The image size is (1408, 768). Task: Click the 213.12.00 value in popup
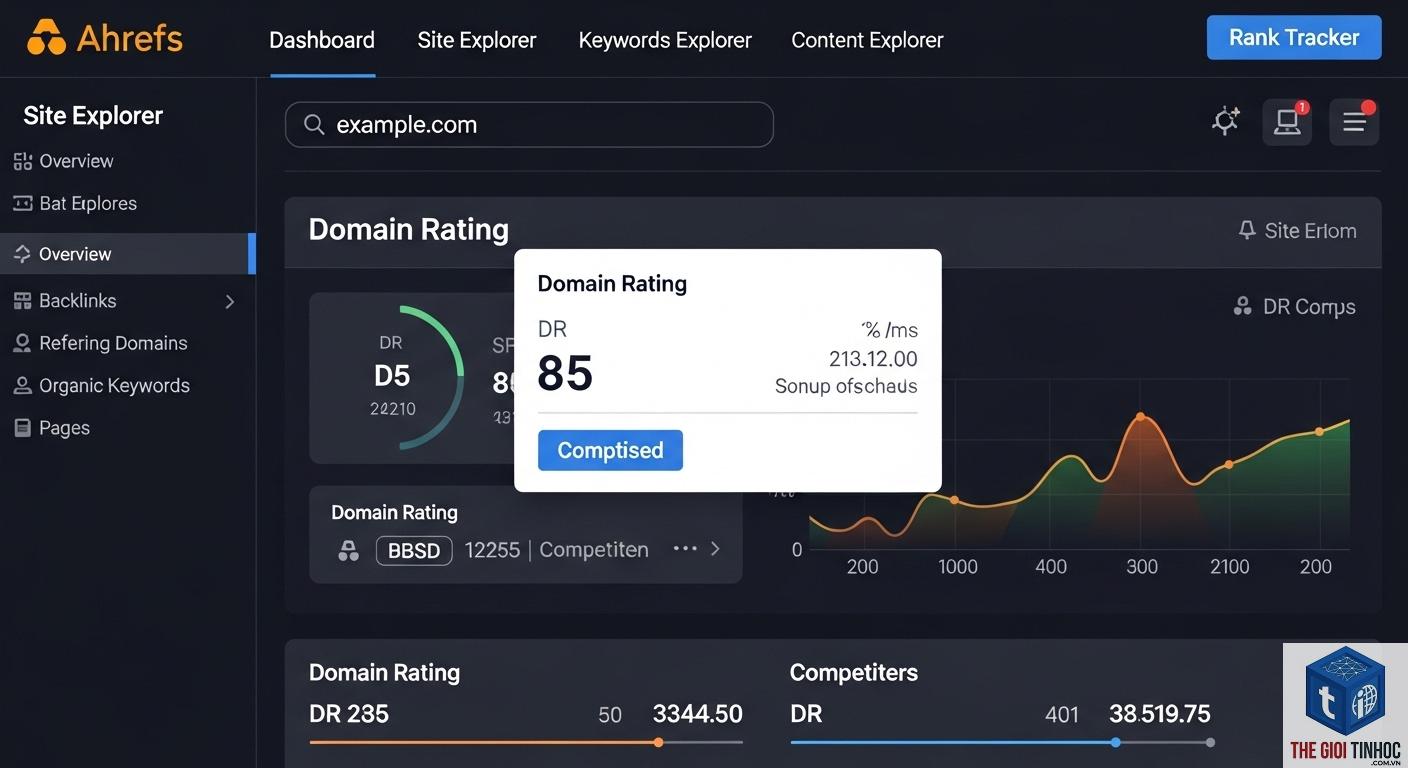tap(873, 358)
